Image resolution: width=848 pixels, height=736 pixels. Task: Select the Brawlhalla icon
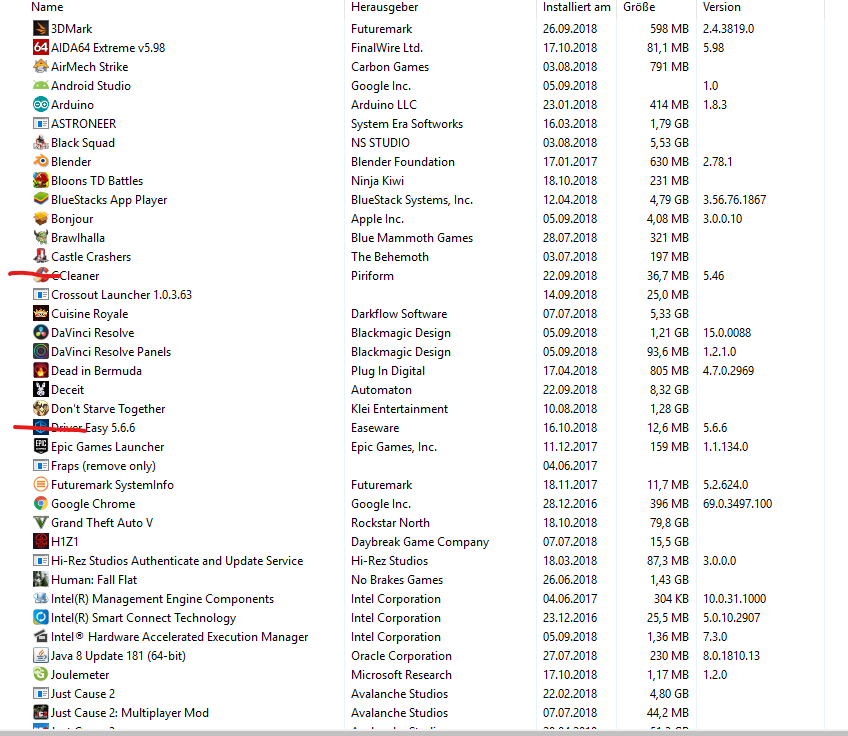(41, 237)
